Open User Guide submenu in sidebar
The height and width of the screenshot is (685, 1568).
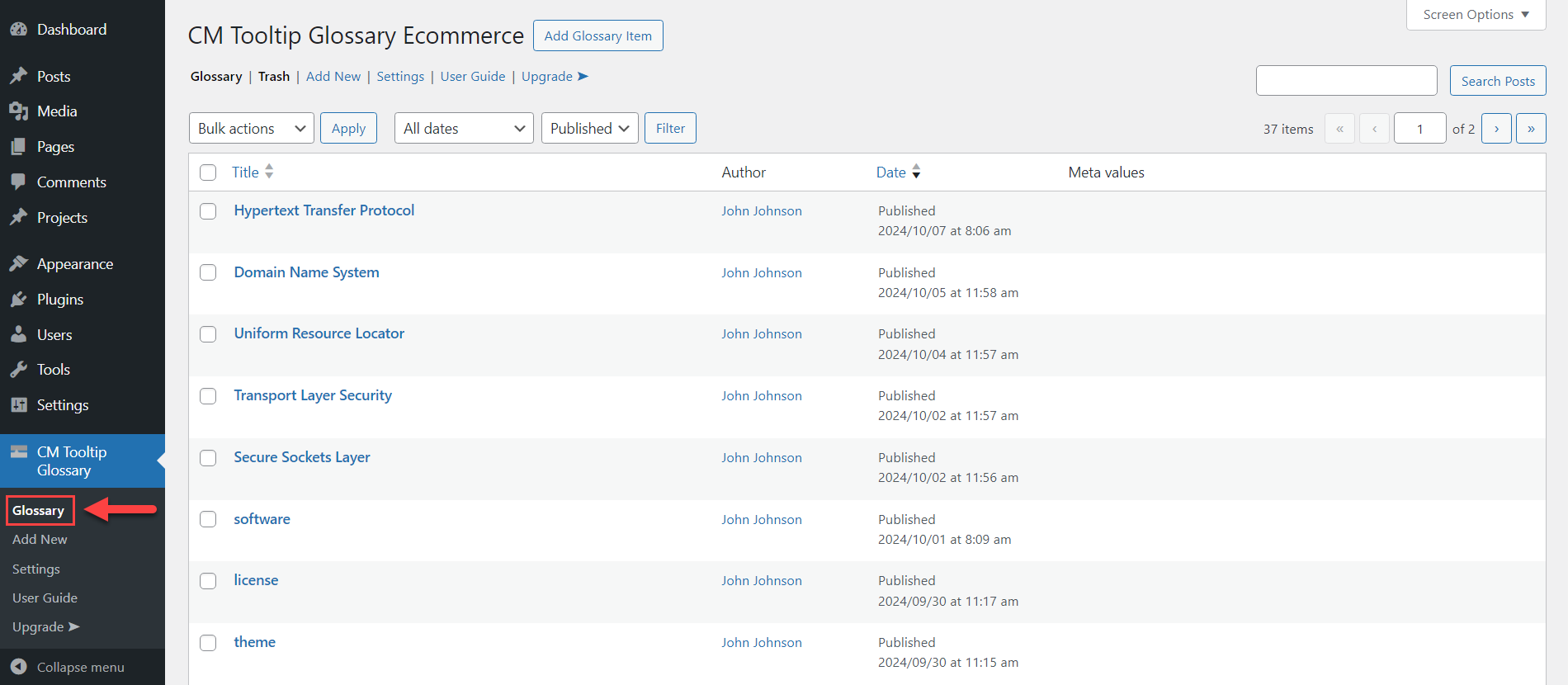click(45, 598)
